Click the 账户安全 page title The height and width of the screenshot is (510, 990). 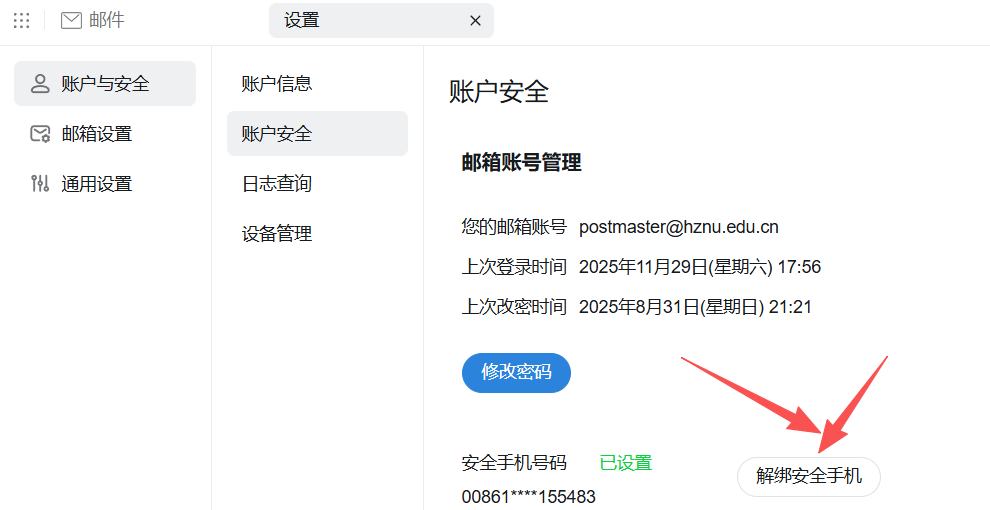499,92
